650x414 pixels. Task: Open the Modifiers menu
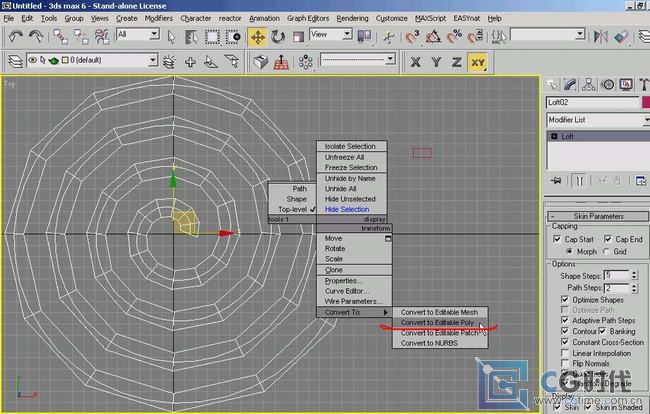[x=158, y=18]
